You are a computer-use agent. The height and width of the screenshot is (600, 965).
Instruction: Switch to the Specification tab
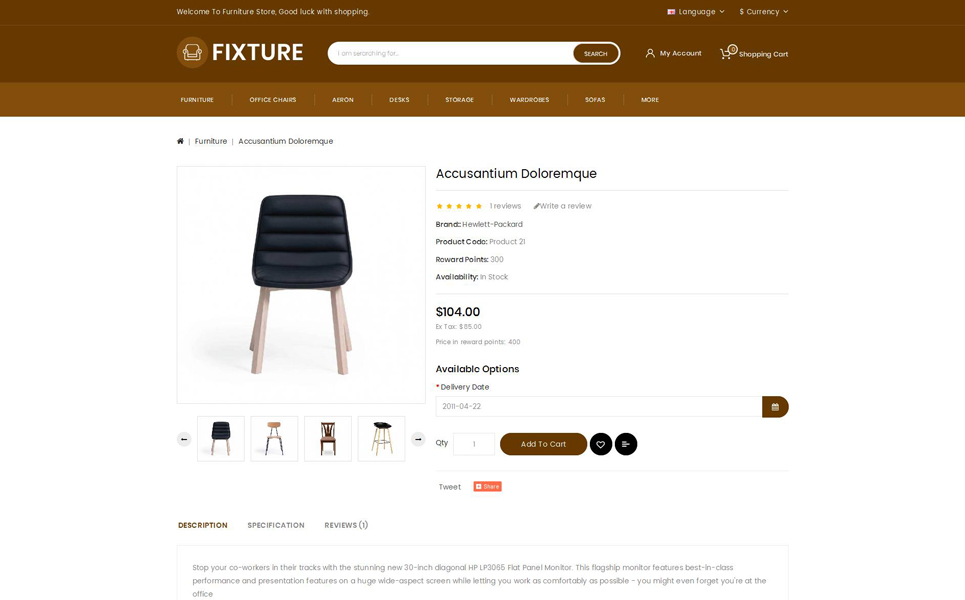pos(276,525)
